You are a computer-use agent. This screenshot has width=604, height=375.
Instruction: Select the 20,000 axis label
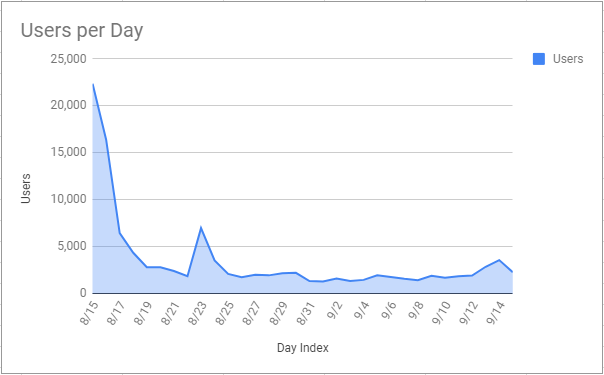tap(69, 105)
